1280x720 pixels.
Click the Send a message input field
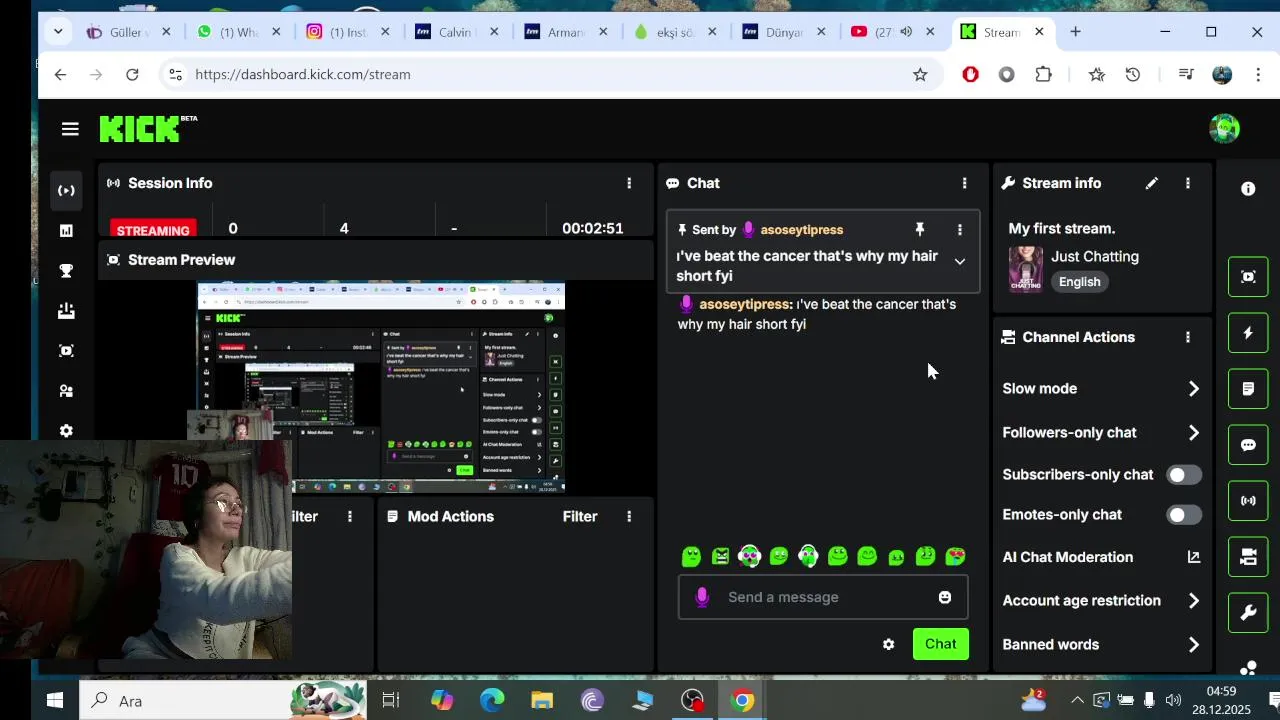(823, 597)
